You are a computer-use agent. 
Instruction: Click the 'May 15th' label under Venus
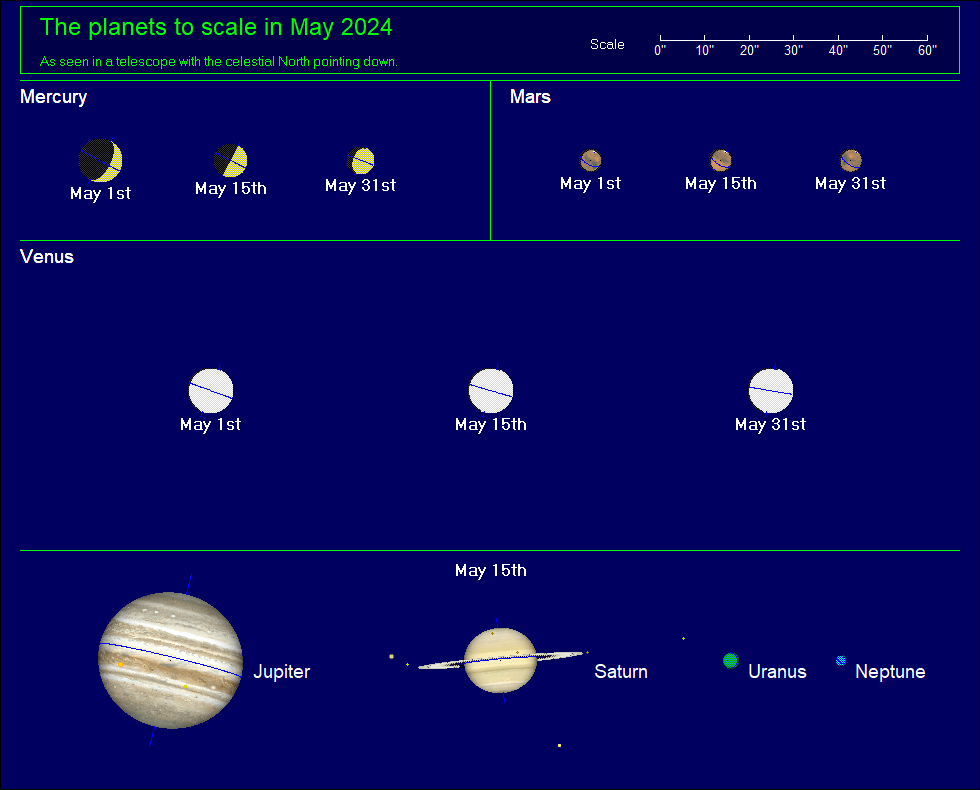pyautogui.click(x=491, y=424)
